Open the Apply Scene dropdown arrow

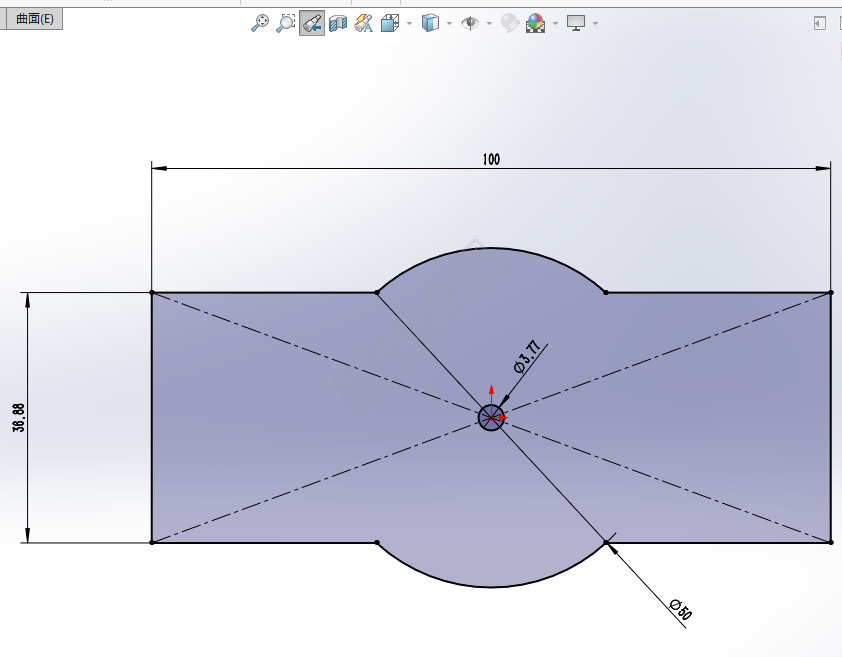[x=553, y=23]
